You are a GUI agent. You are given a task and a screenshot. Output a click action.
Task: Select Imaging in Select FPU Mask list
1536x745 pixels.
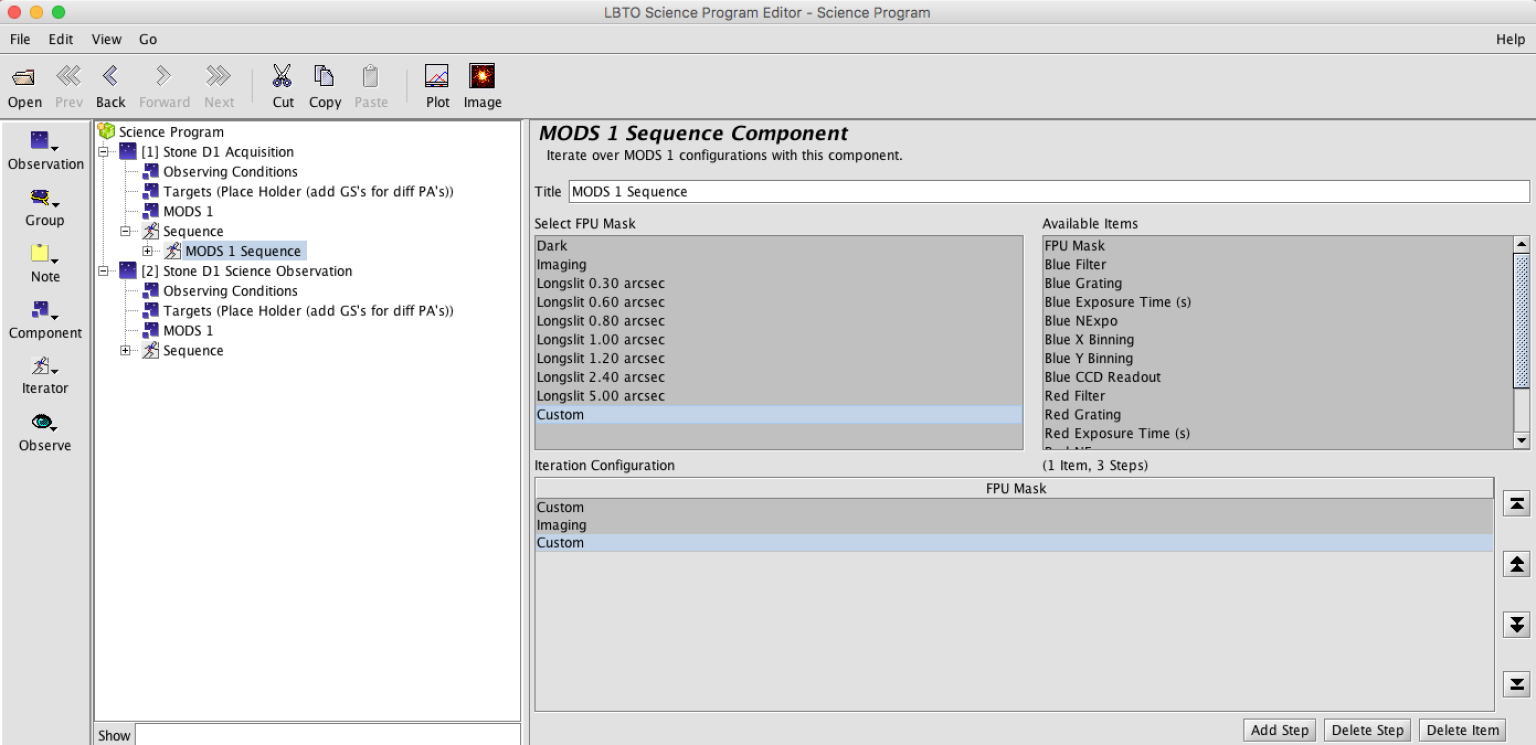click(778, 265)
